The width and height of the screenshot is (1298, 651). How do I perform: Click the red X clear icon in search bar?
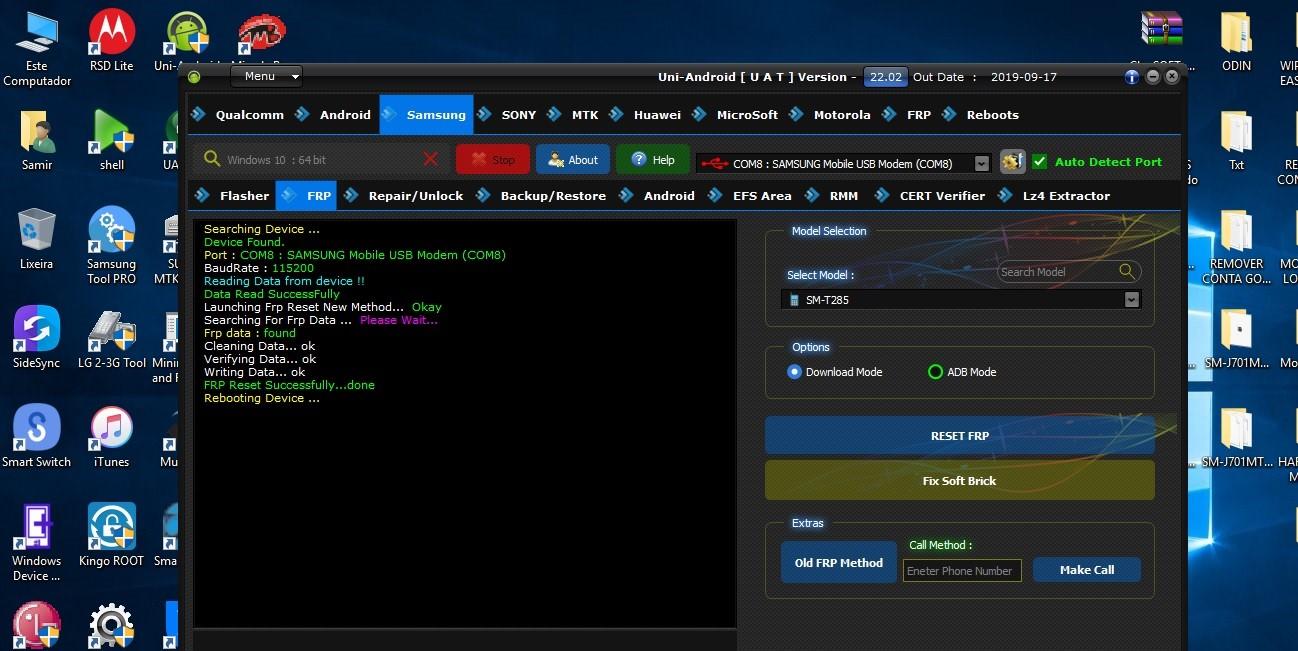[x=431, y=159]
